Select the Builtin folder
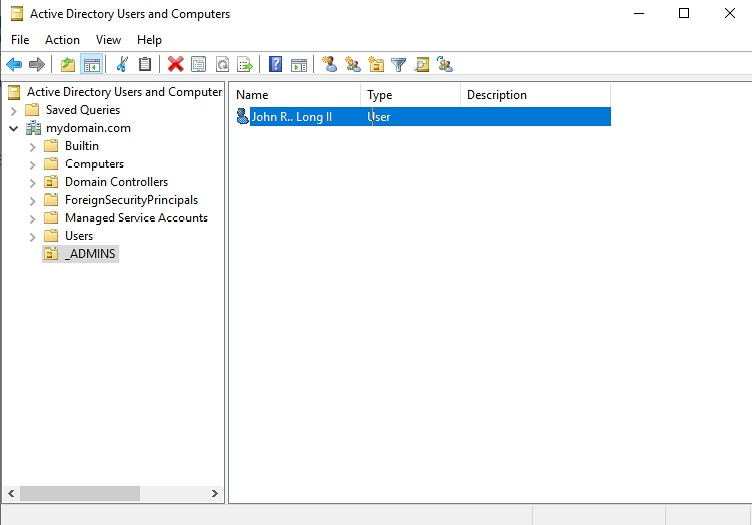The width and height of the screenshot is (752, 525). pyautogui.click(x=82, y=146)
